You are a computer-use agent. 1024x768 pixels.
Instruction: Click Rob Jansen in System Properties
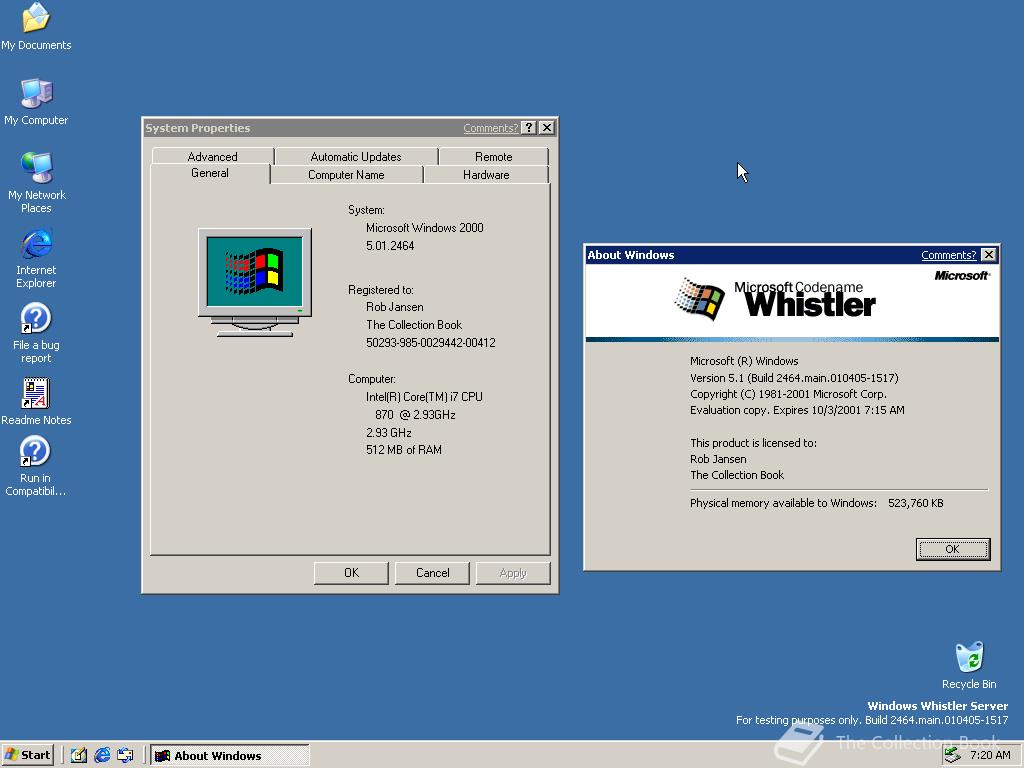pos(394,307)
